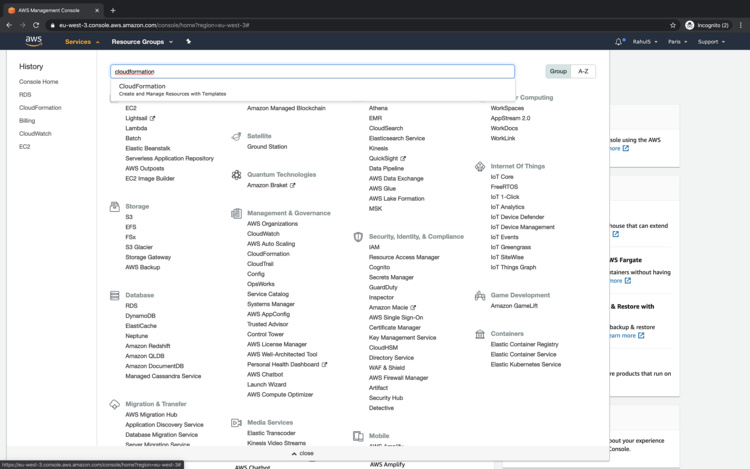Select CloudFormation search suggestion
This screenshot has height=469, width=750.
[142, 87]
